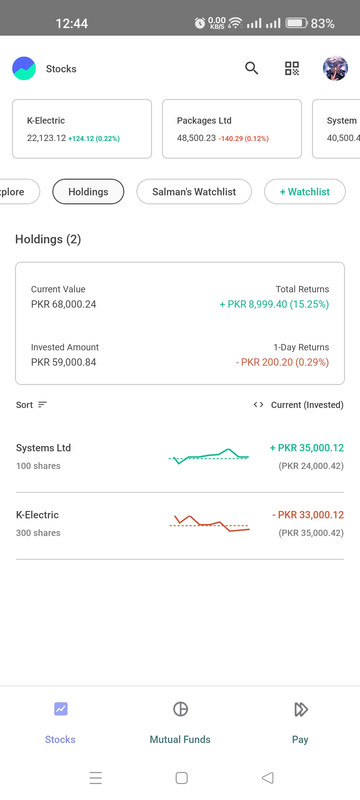Open the Mutual Funds pie chart icon
This screenshot has height=800, width=360.
[181, 709]
